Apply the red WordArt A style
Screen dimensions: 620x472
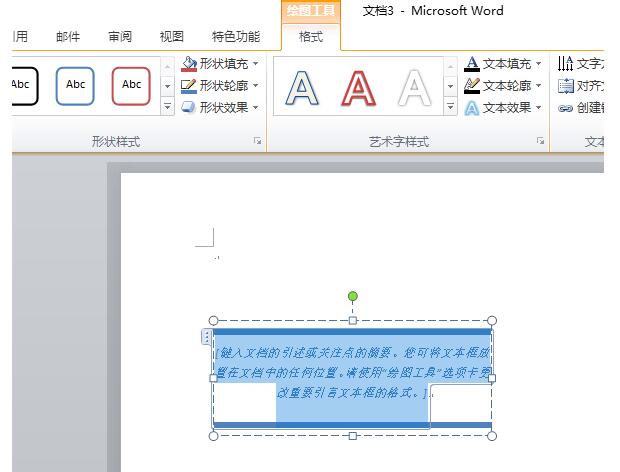tap(358, 87)
